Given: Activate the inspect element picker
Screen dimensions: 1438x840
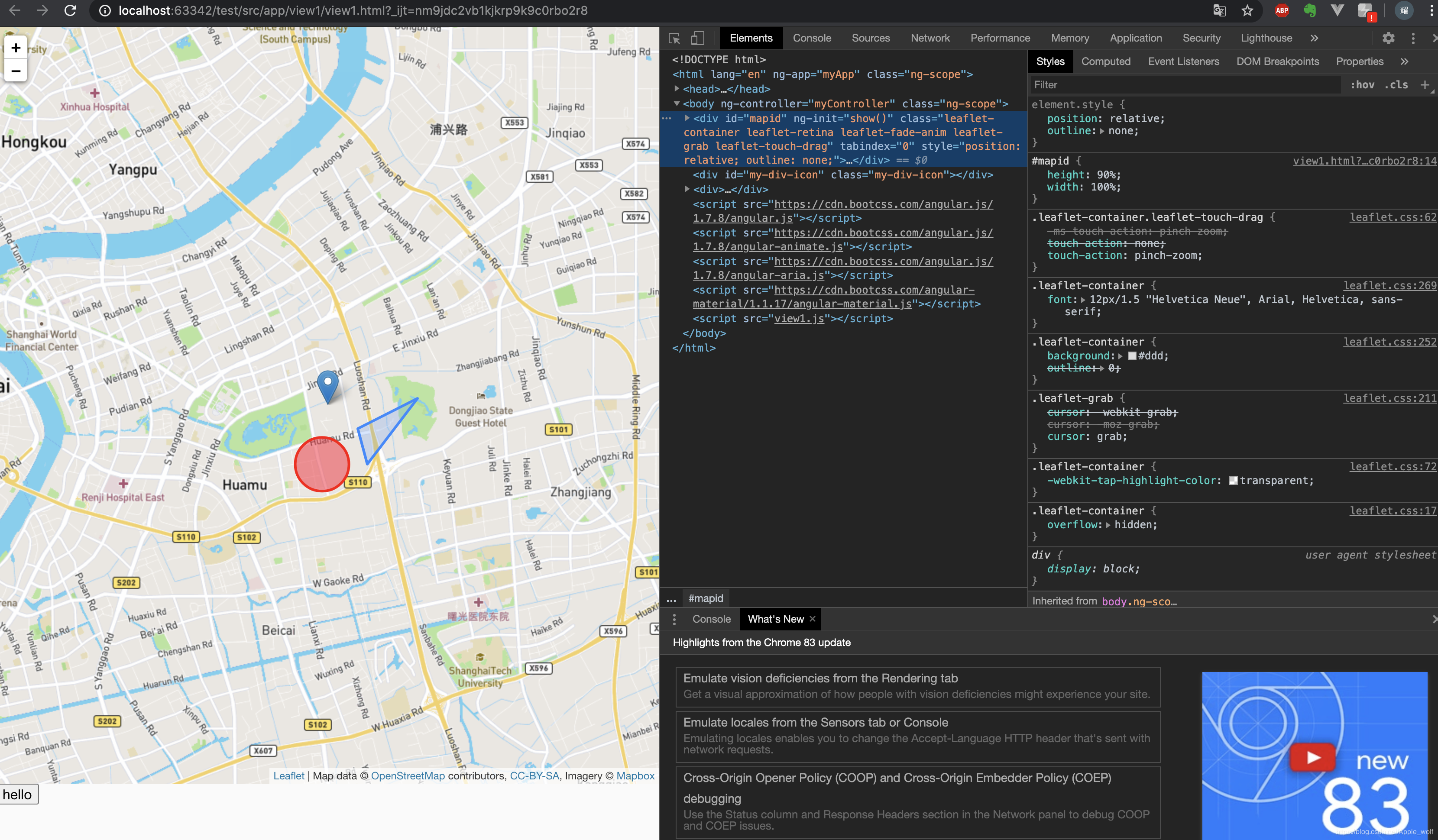Looking at the screenshot, I should (x=674, y=38).
